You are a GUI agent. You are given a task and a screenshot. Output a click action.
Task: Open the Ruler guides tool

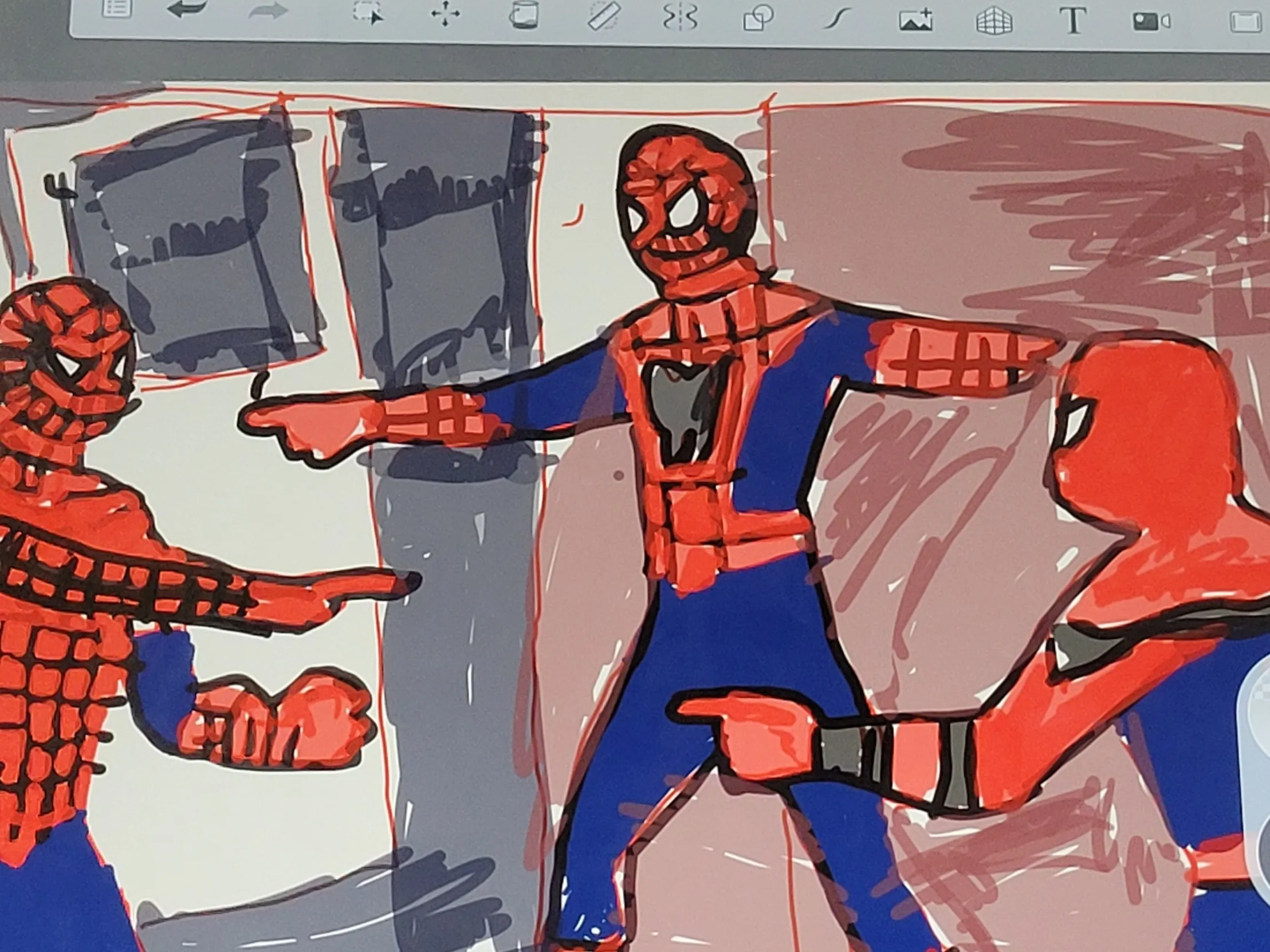605,16
